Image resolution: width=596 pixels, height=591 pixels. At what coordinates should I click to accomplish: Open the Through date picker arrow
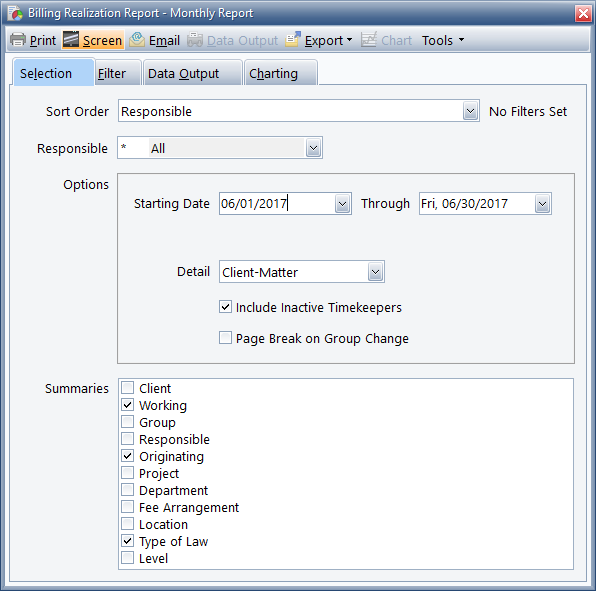click(542, 204)
